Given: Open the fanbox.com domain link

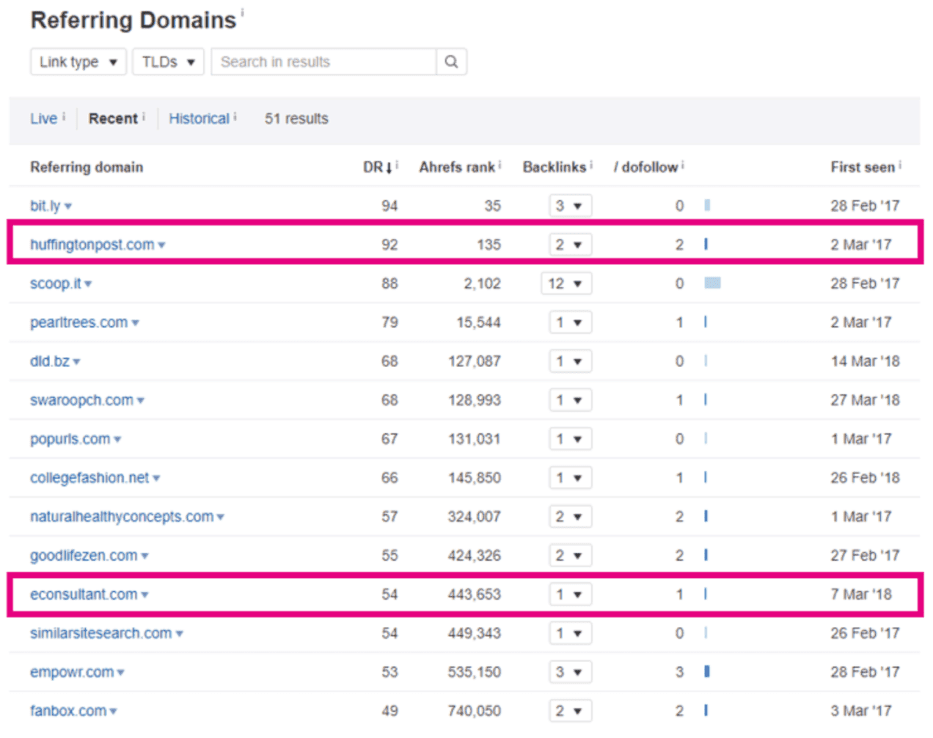Looking at the screenshot, I should coord(68,711).
